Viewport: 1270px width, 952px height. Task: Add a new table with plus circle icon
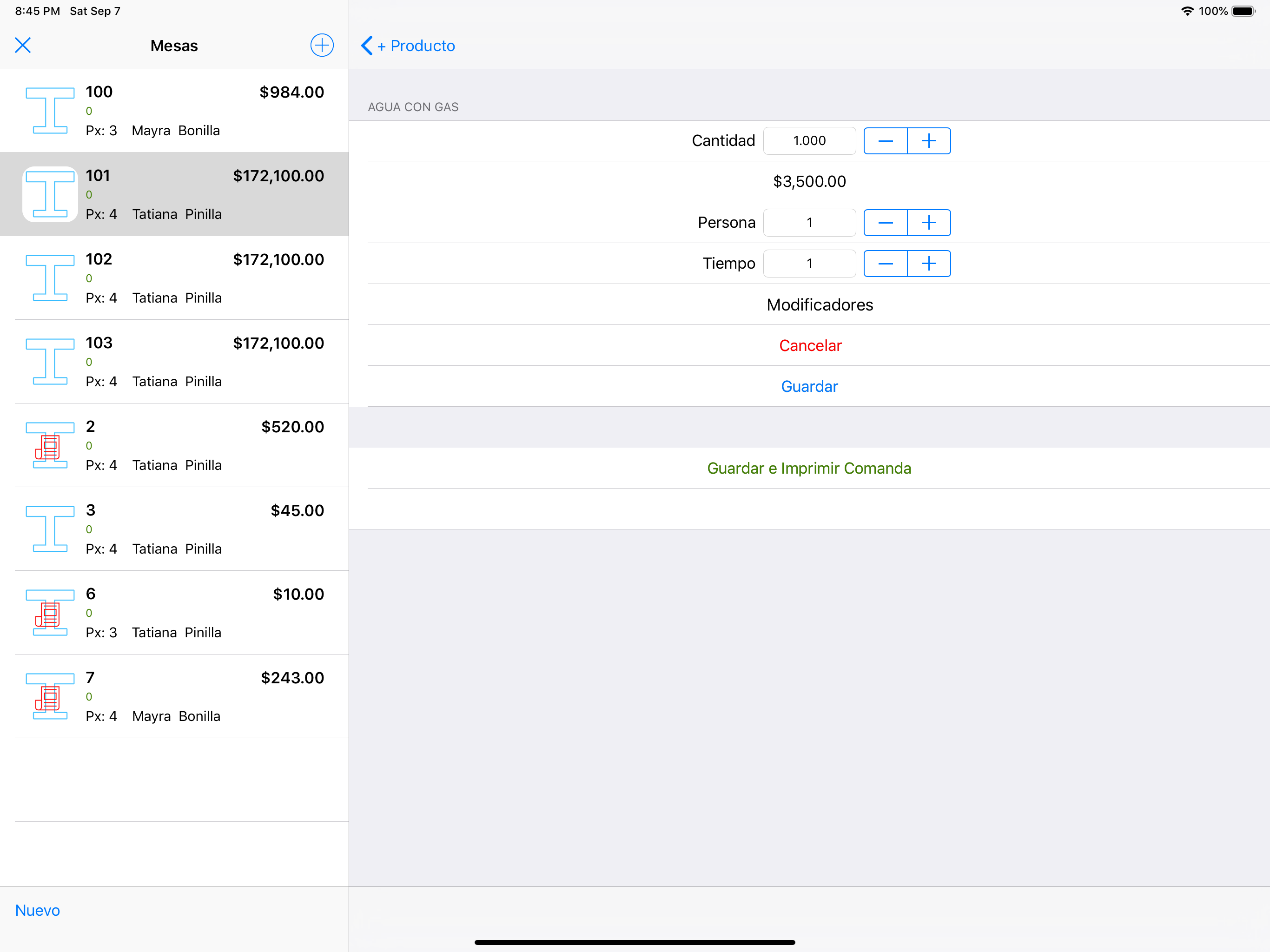(322, 46)
